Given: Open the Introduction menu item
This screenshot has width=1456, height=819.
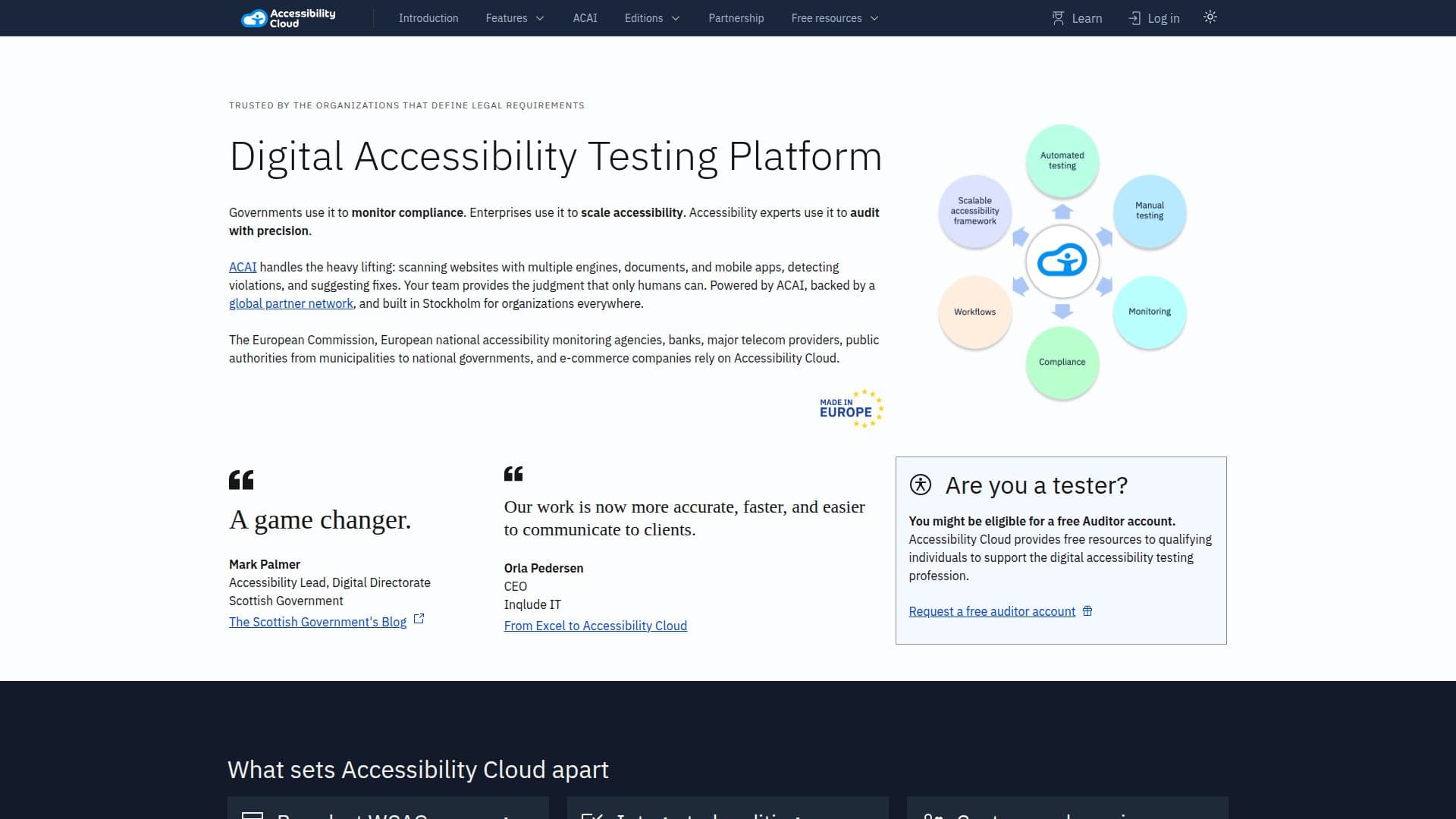Looking at the screenshot, I should [428, 18].
